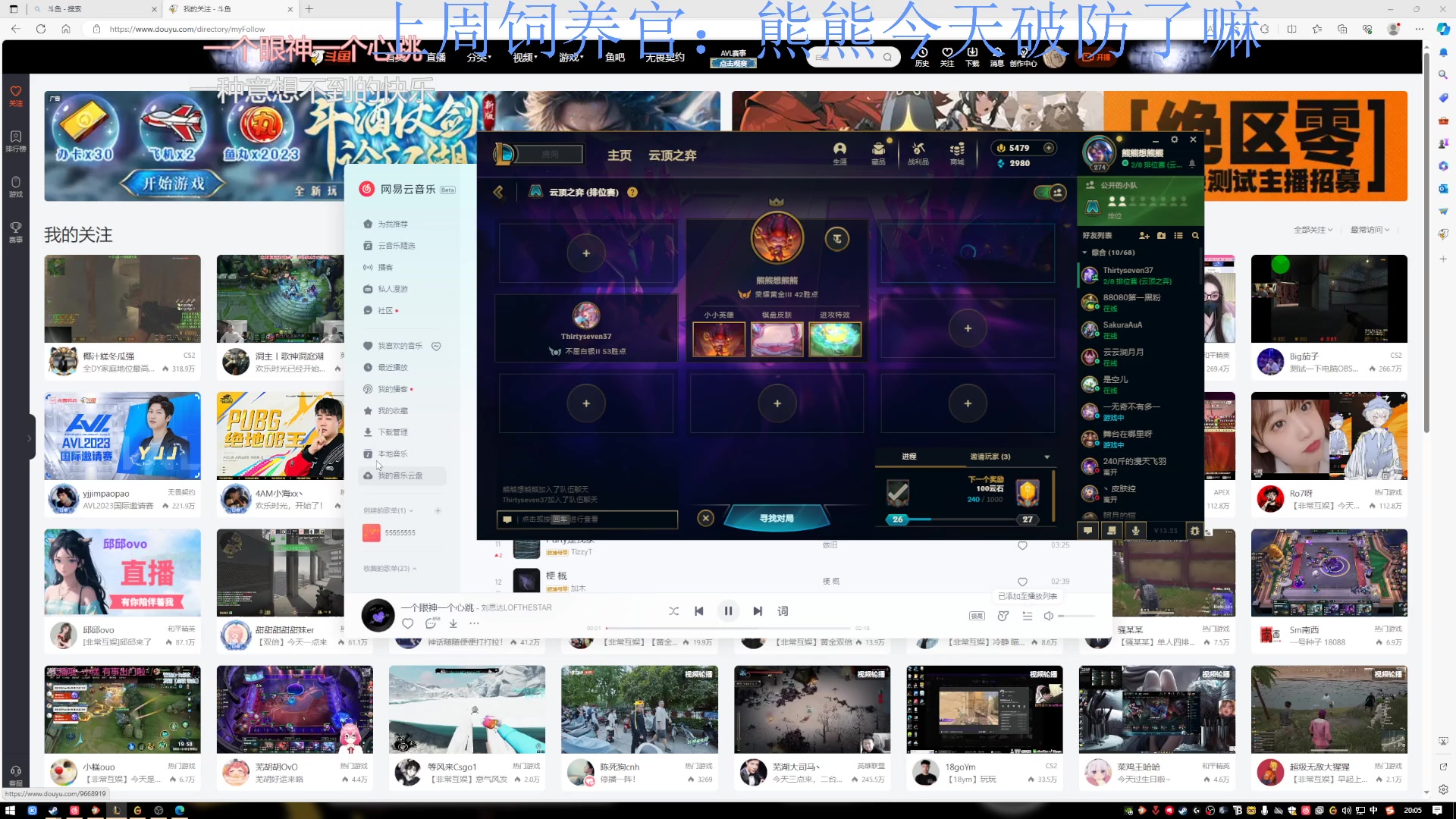1456x819 pixels.
Task: Mute the music player speaker icon
Action: (x=1049, y=616)
